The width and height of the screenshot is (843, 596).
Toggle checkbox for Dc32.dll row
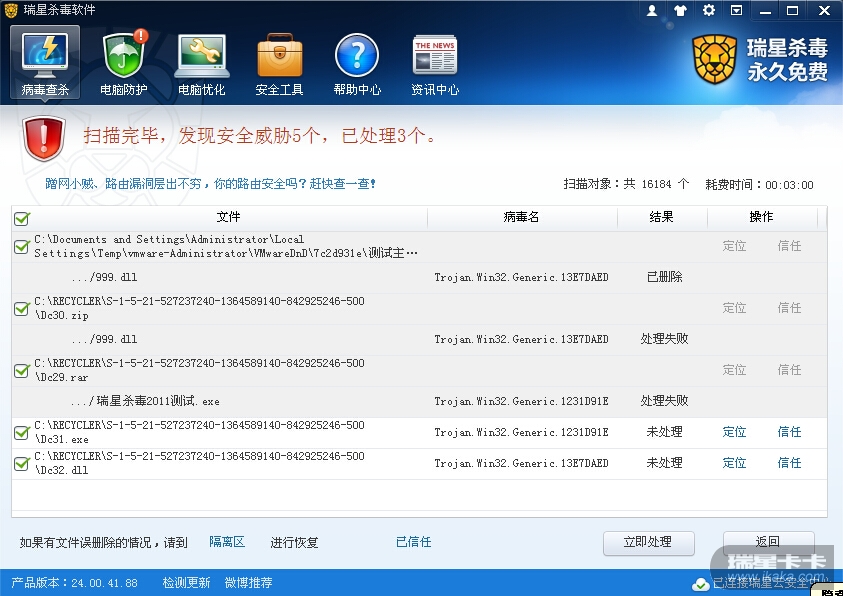coord(22,463)
